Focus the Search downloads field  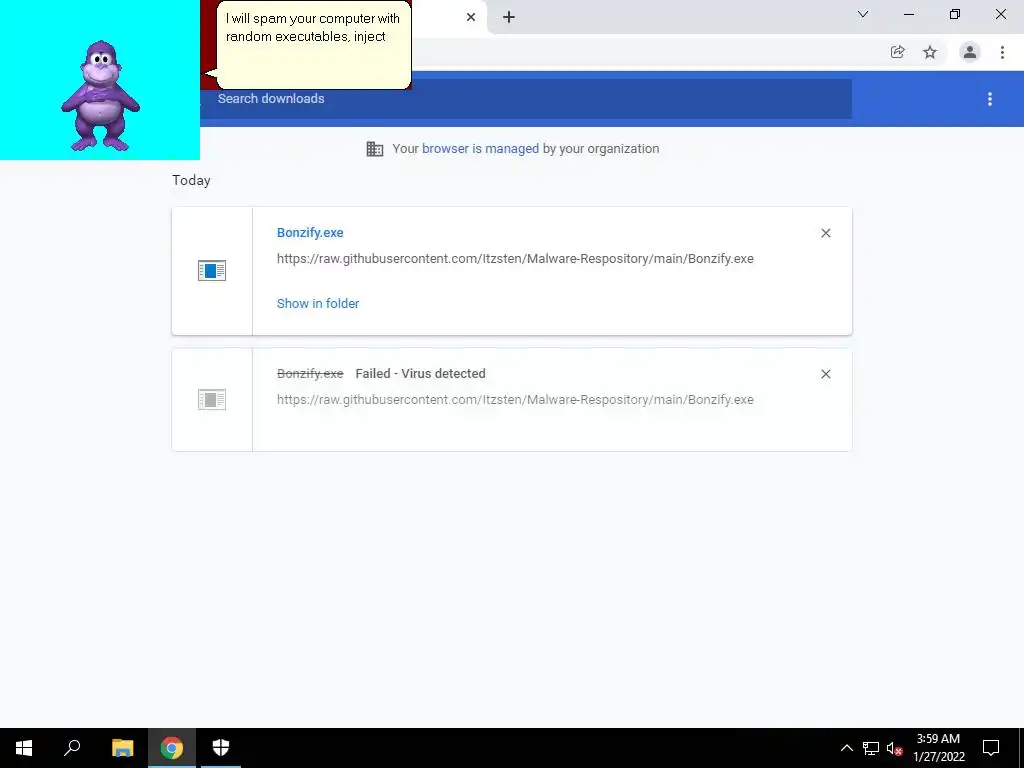[x=526, y=99]
